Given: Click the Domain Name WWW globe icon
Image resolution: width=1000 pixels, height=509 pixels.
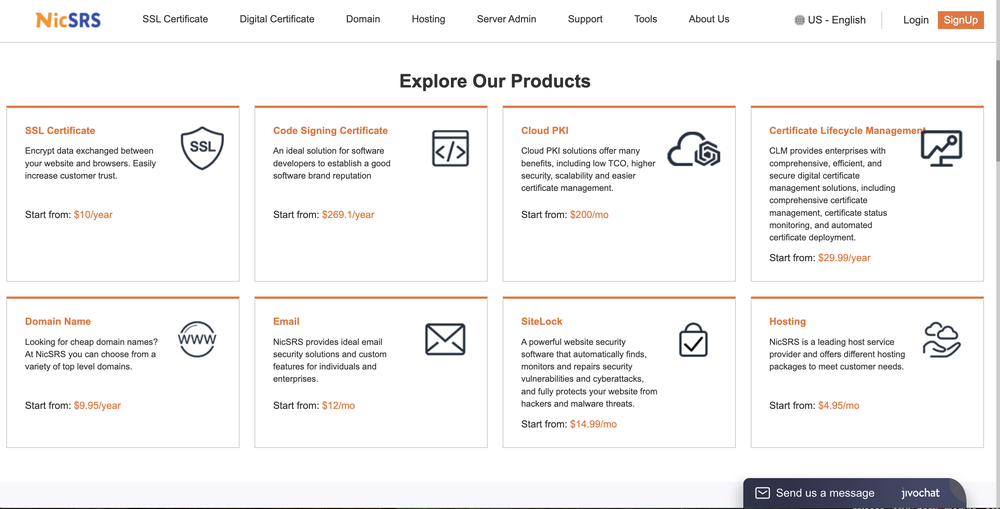Looking at the screenshot, I should (197, 339).
